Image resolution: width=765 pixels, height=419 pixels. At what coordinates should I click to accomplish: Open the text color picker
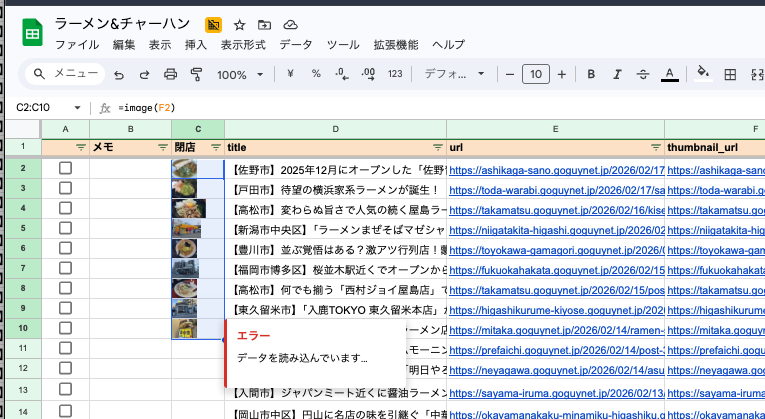coord(669,74)
